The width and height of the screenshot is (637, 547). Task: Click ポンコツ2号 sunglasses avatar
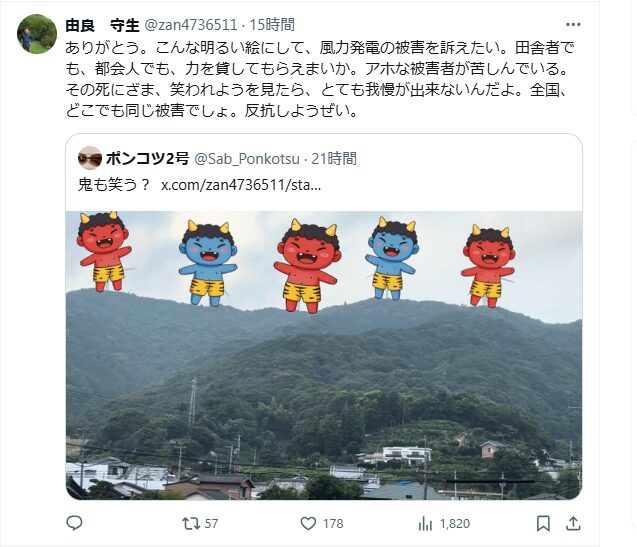90,158
